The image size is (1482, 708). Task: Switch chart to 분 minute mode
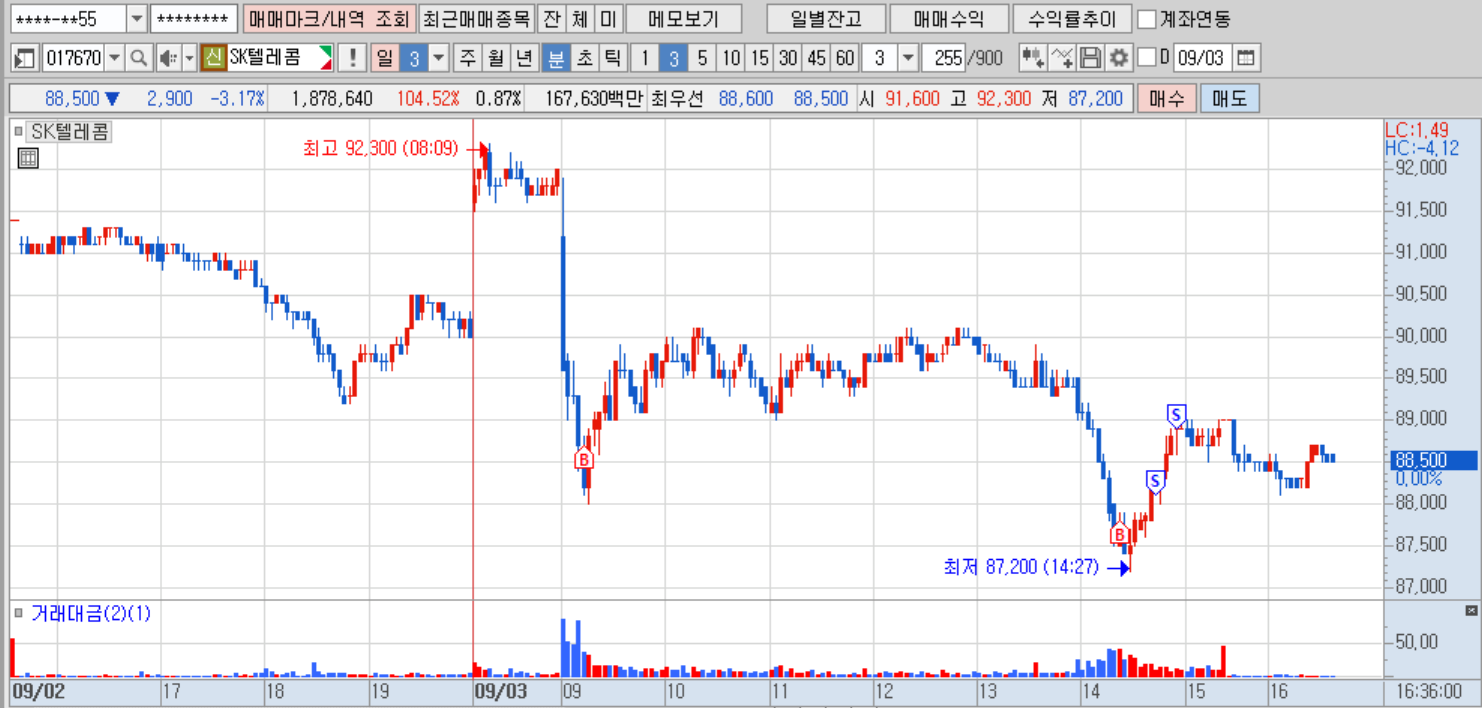(x=555, y=58)
